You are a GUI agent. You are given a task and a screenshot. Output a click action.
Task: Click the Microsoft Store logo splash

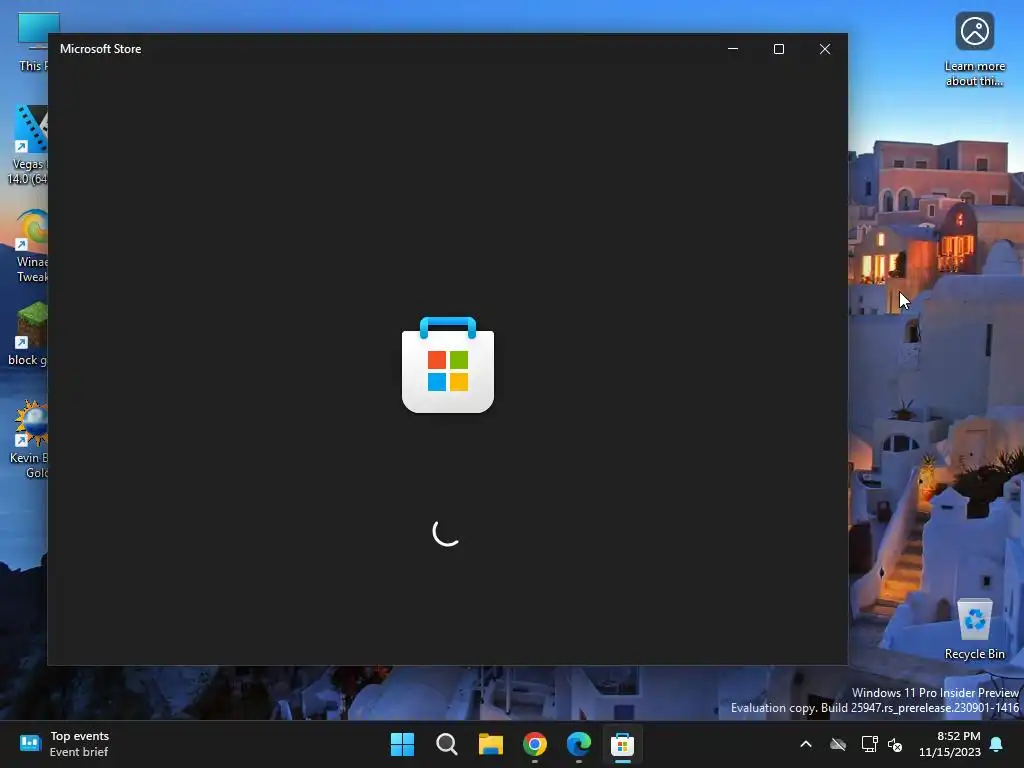[x=448, y=365]
